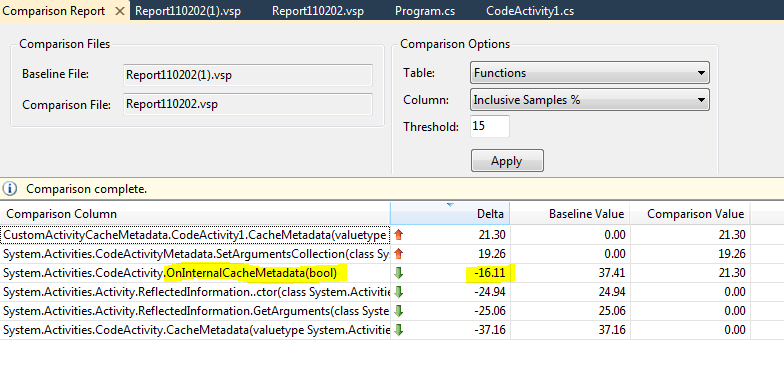Sort by the Comparison Column header

[x=195, y=214]
